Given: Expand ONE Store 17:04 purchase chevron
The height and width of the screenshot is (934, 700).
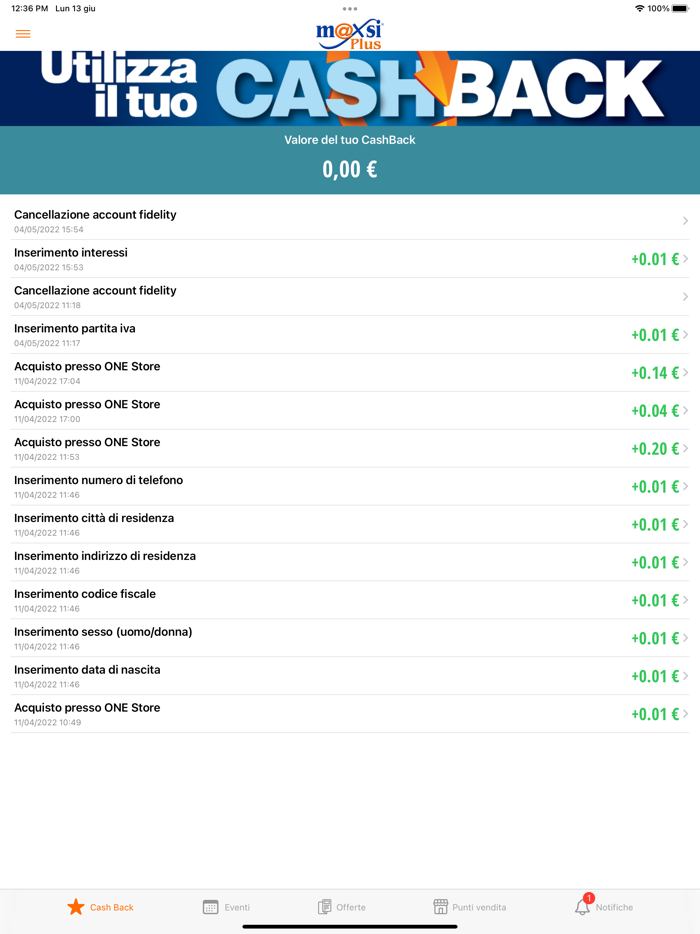Looking at the screenshot, I should (x=685, y=372).
